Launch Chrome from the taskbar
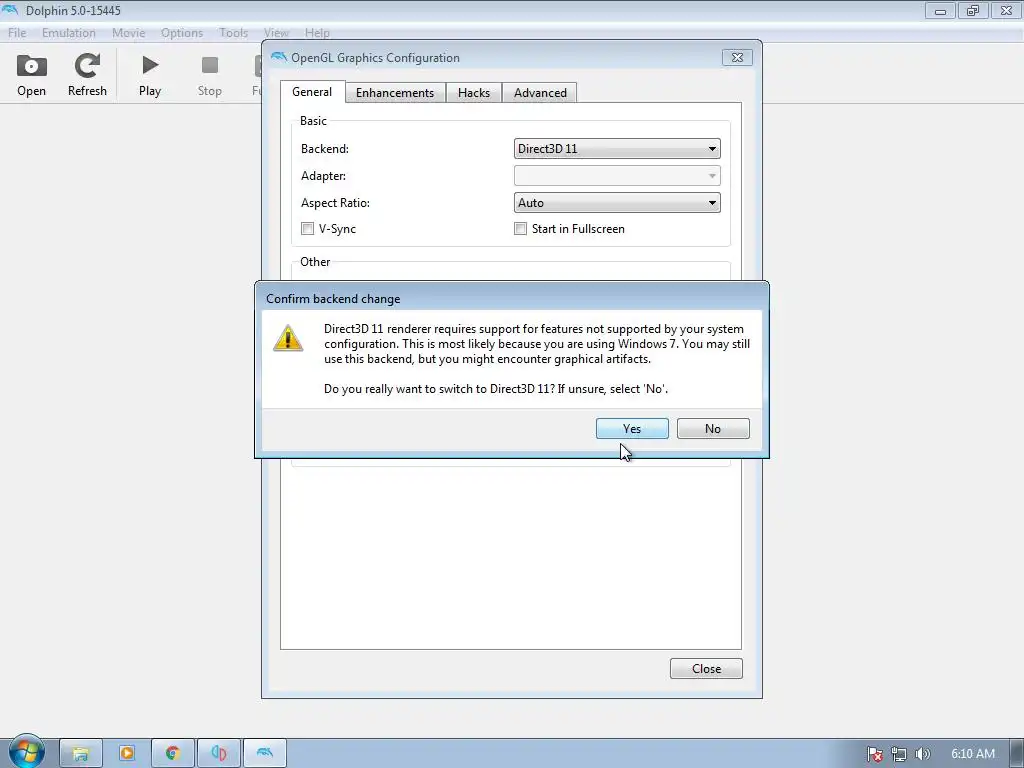This screenshot has height=768, width=1024. pyautogui.click(x=172, y=754)
